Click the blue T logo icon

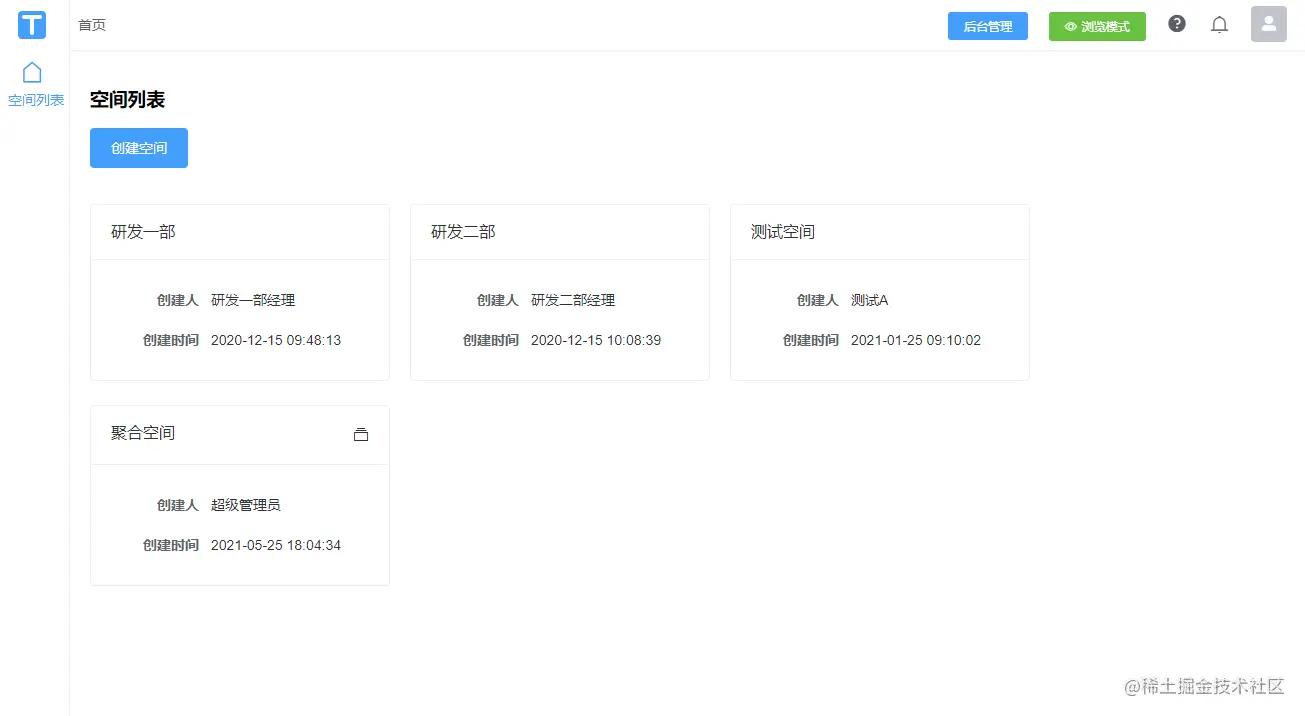32,25
